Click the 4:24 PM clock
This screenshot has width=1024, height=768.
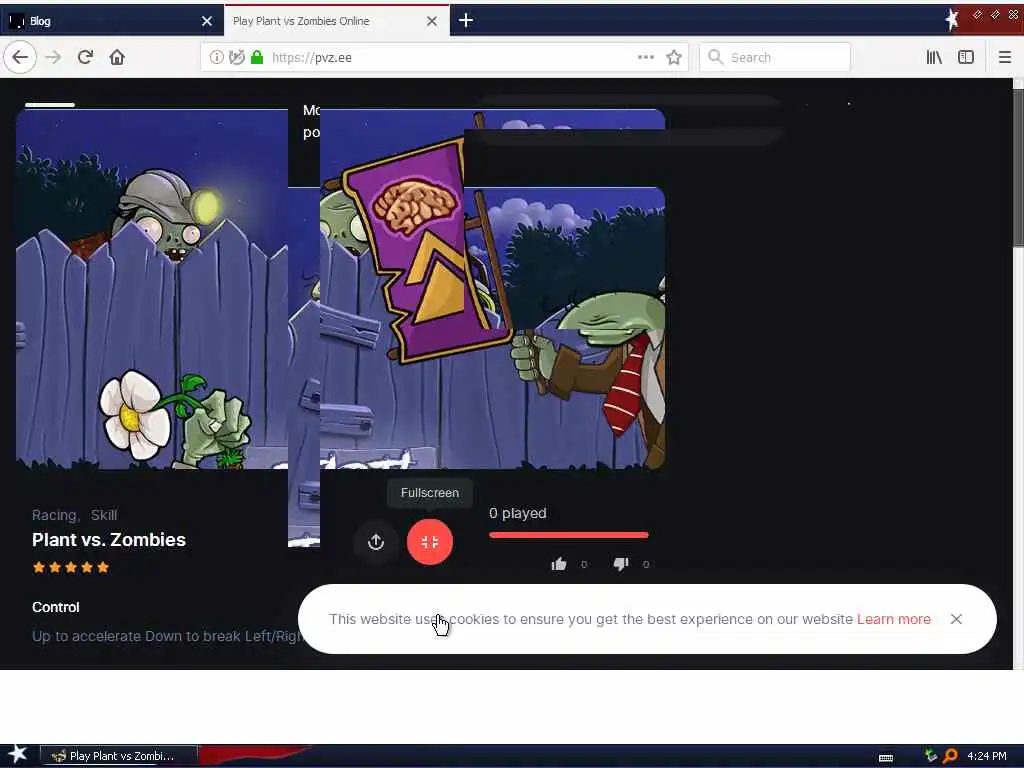(987, 756)
